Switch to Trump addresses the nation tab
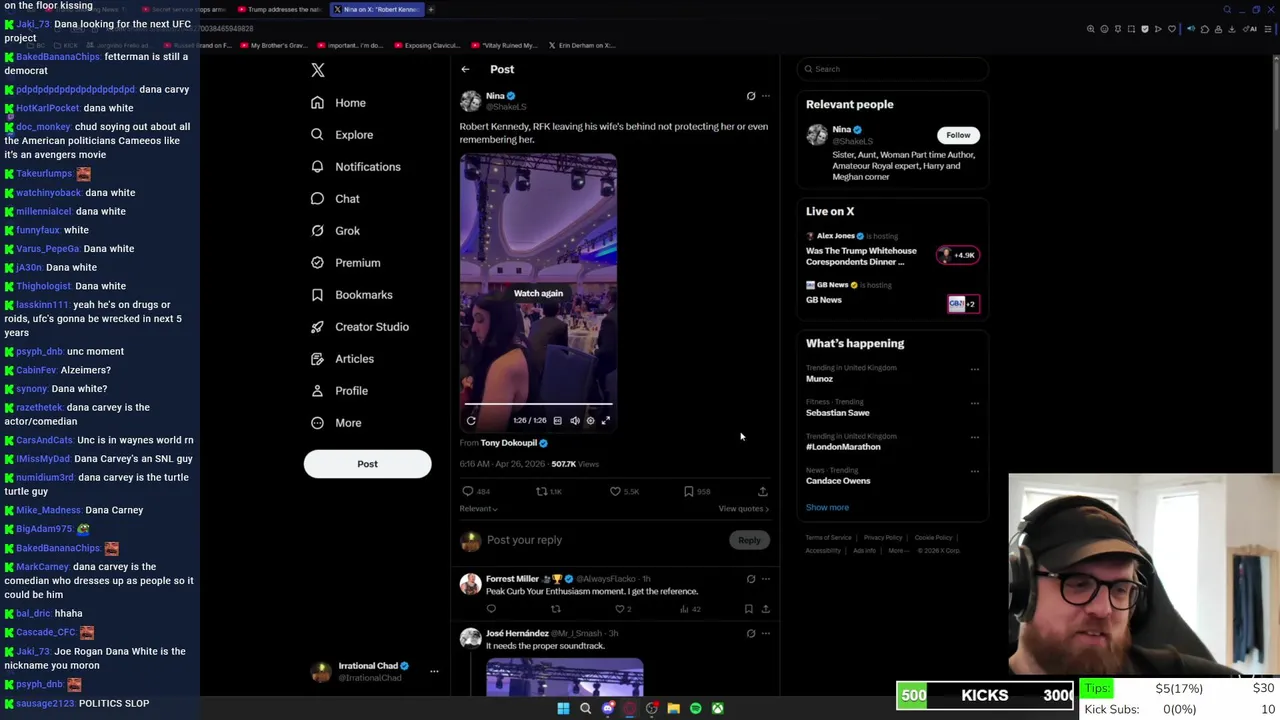The height and width of the screenshot is (720, 1280). 280,9
